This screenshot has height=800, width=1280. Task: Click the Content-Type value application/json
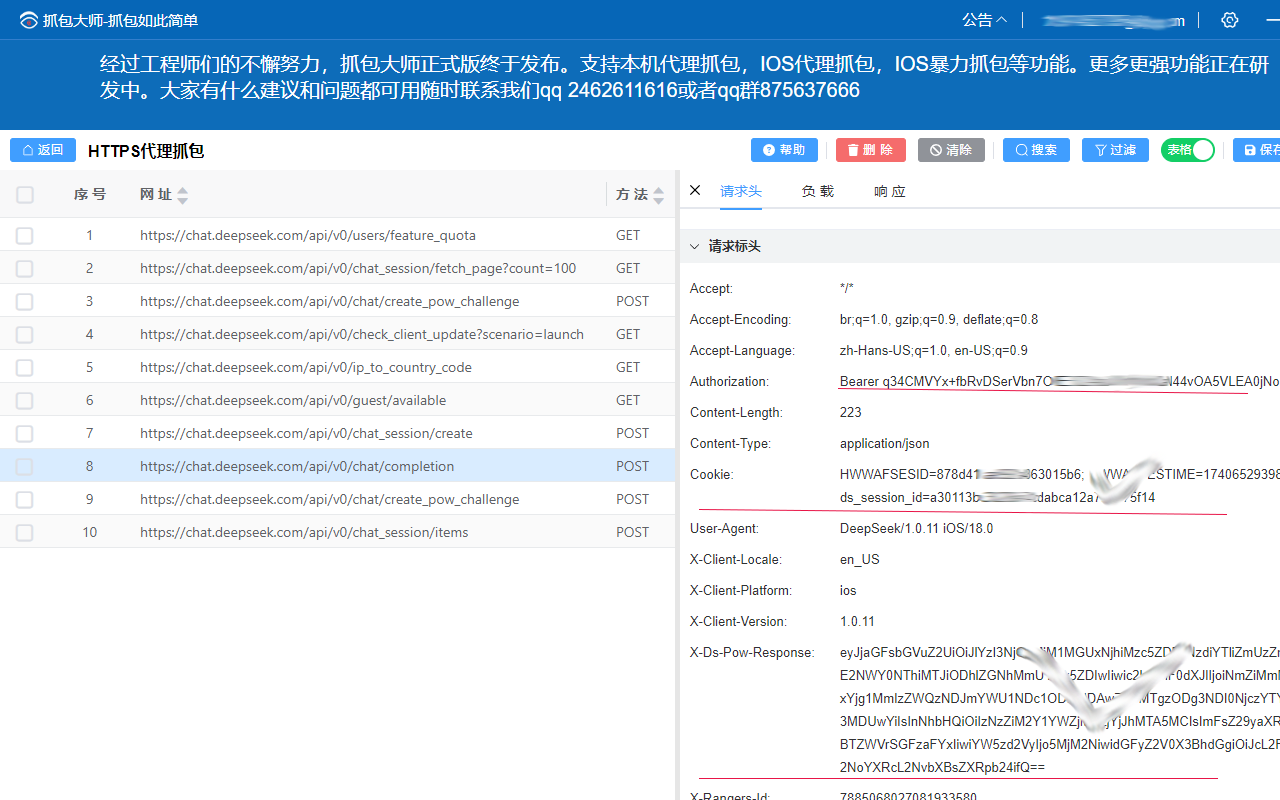click(x=884, y=443)
